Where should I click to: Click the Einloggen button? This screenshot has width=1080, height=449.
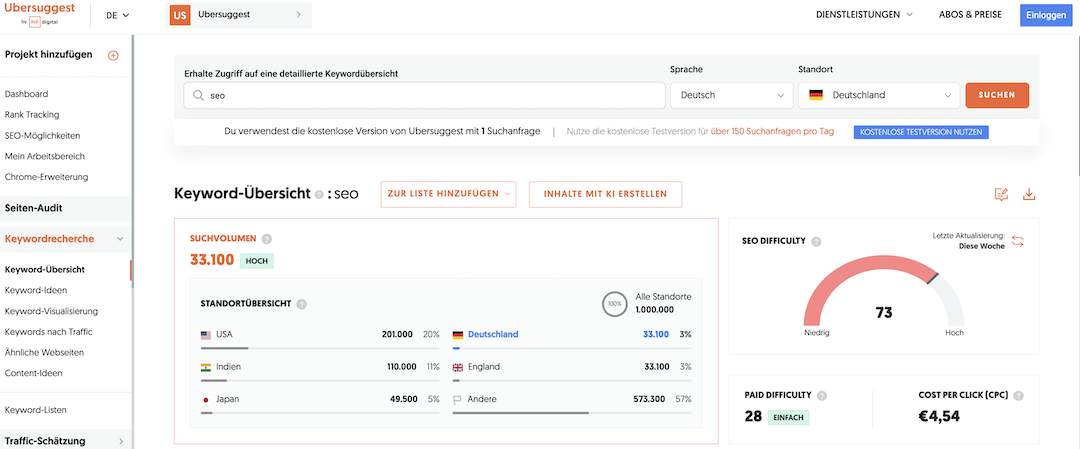point(1046,14)
